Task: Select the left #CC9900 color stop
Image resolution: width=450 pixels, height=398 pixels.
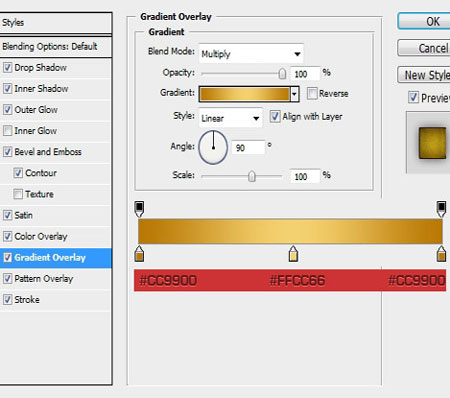Action: (x=139, y=254)
